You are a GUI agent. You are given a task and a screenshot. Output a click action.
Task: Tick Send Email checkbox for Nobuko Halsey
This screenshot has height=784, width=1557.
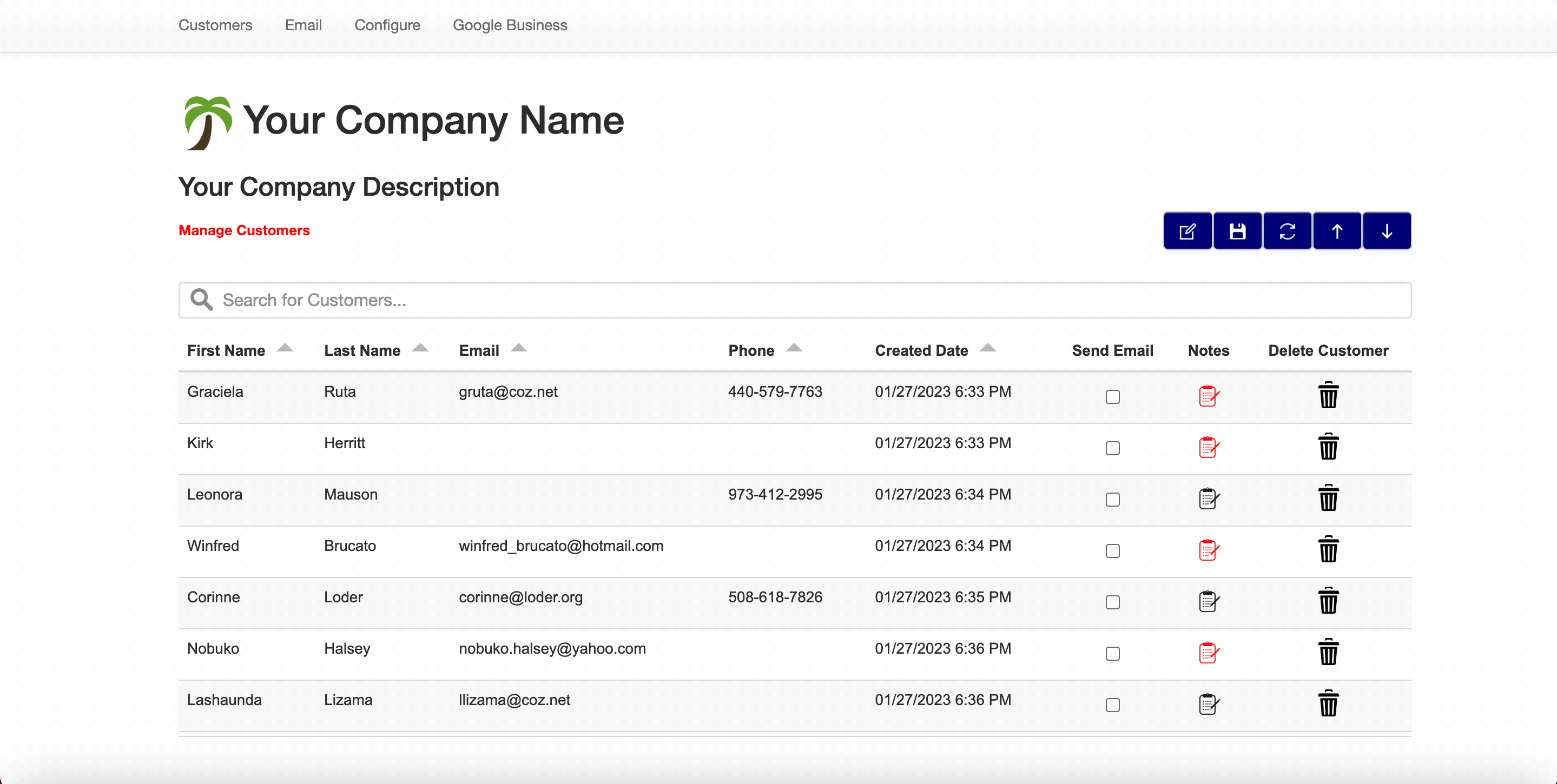pos(1112,654)
